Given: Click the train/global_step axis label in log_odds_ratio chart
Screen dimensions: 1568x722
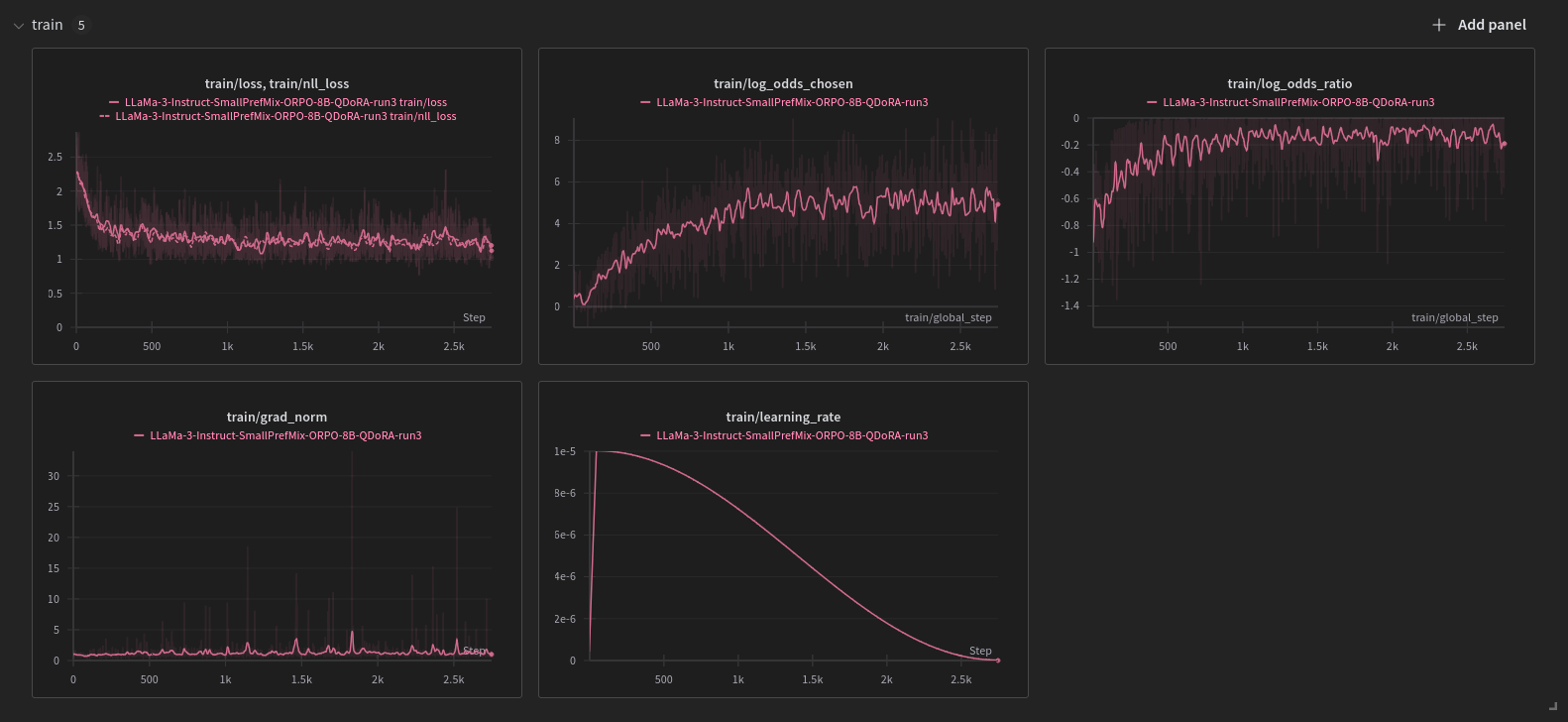Looking at the screenshot, I should [1454, 317].
